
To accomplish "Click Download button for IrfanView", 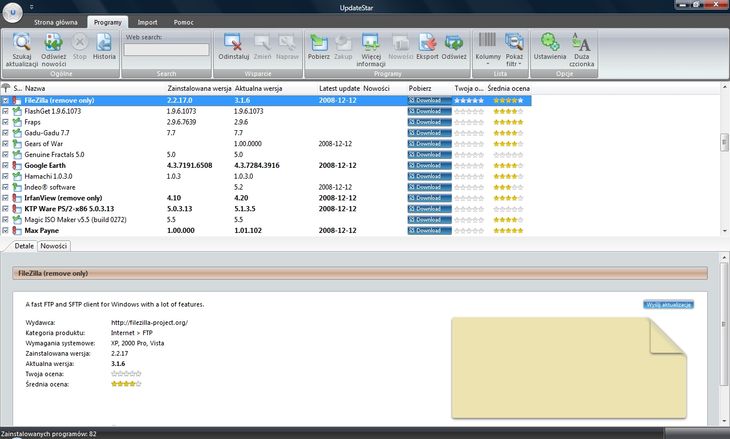I will point(429,198).
